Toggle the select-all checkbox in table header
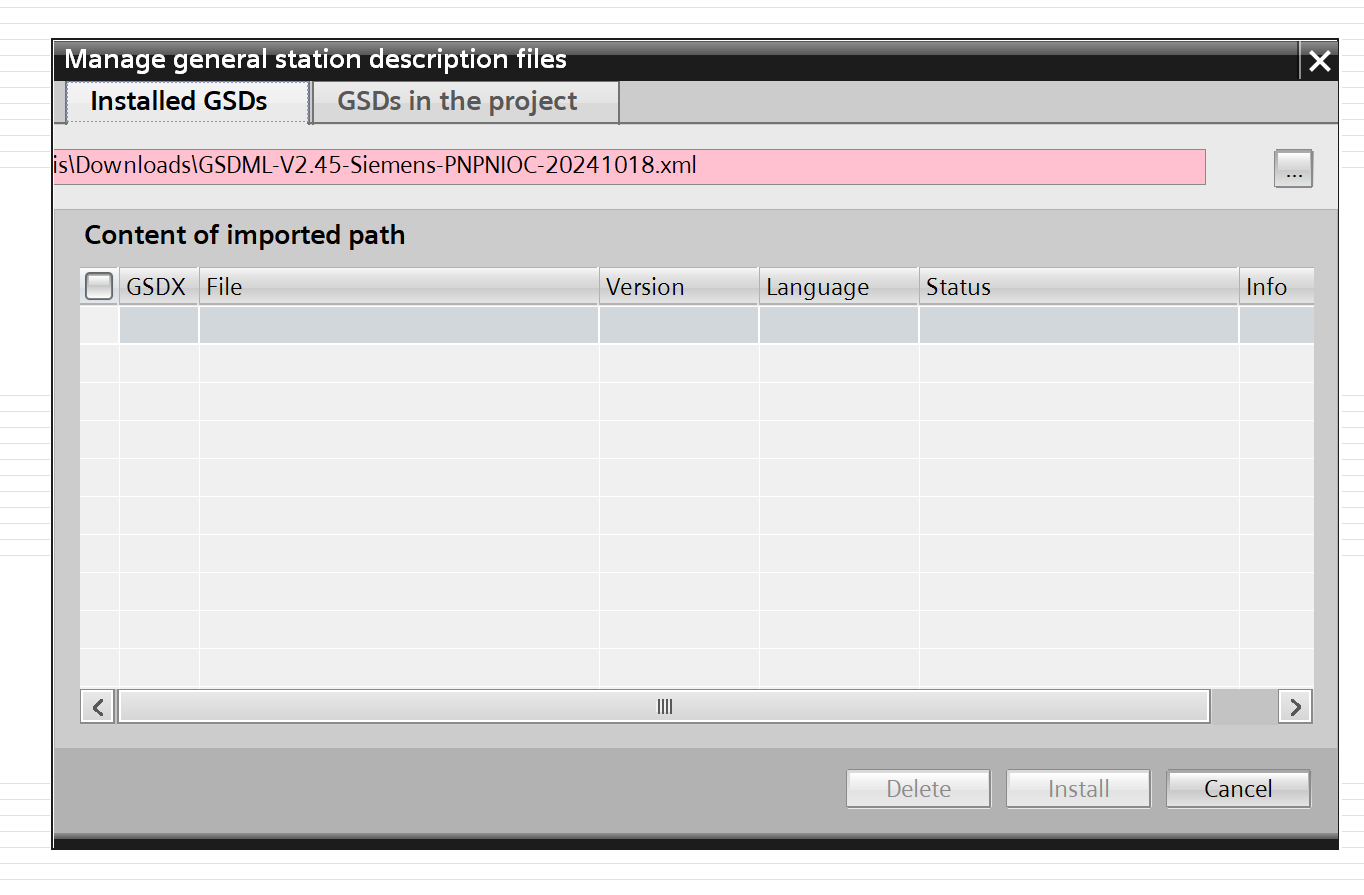Image resolution: width=1364 pixels, height=895 pixels. [x=99, y=287]
